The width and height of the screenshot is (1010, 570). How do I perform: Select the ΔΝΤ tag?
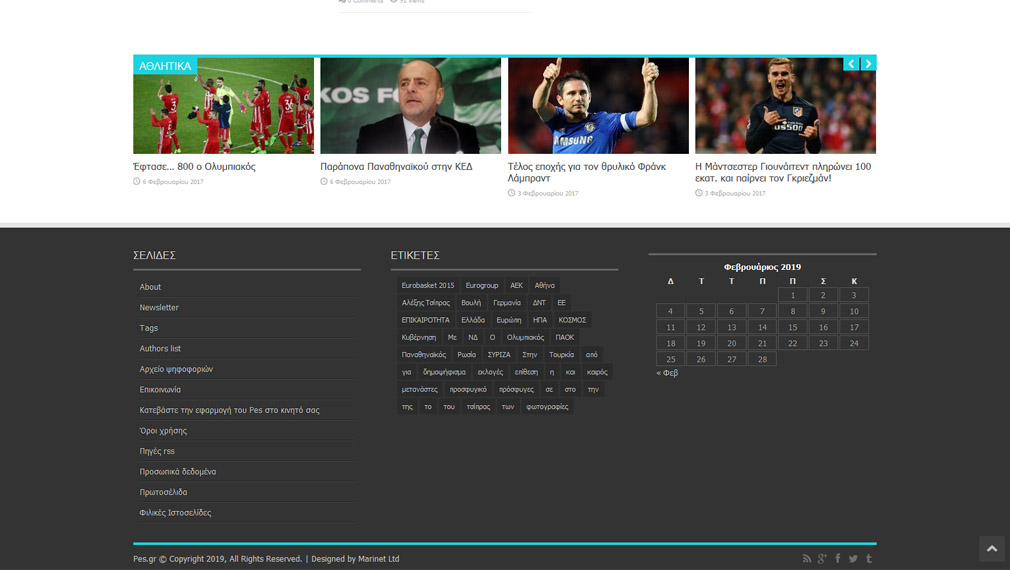pos(539,302)
